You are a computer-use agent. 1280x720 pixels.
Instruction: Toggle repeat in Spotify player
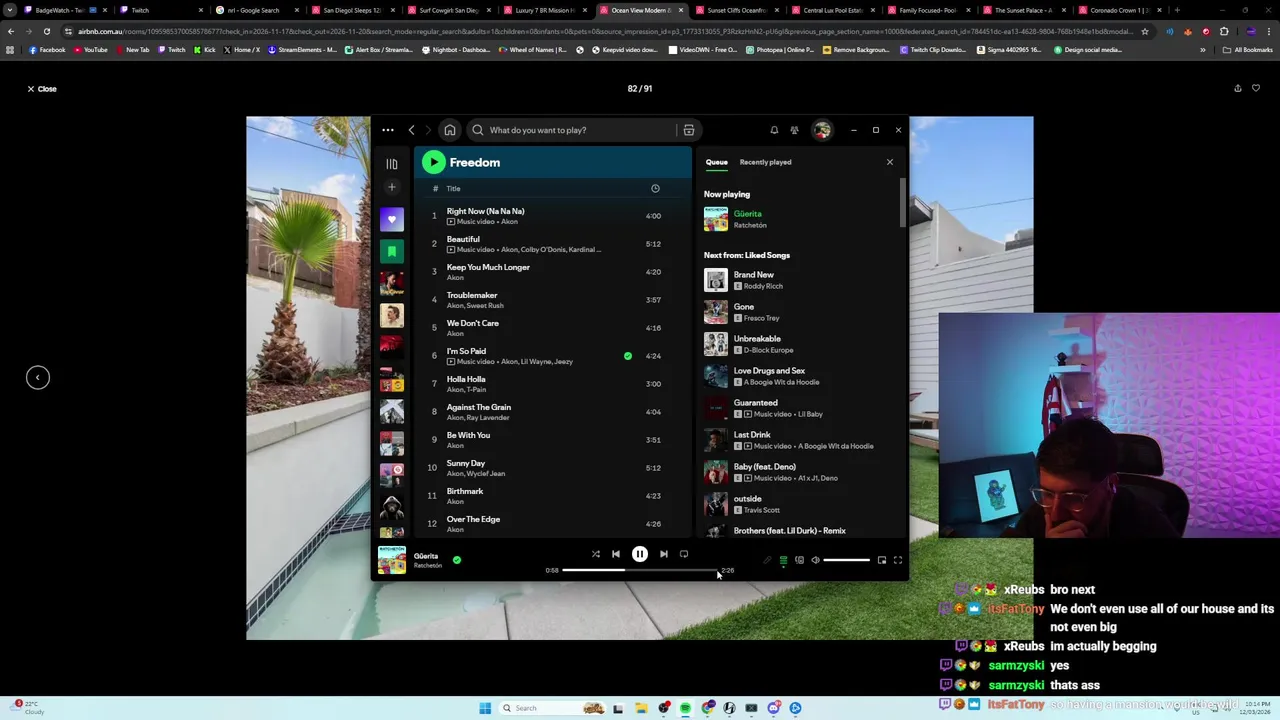(684, 554)
